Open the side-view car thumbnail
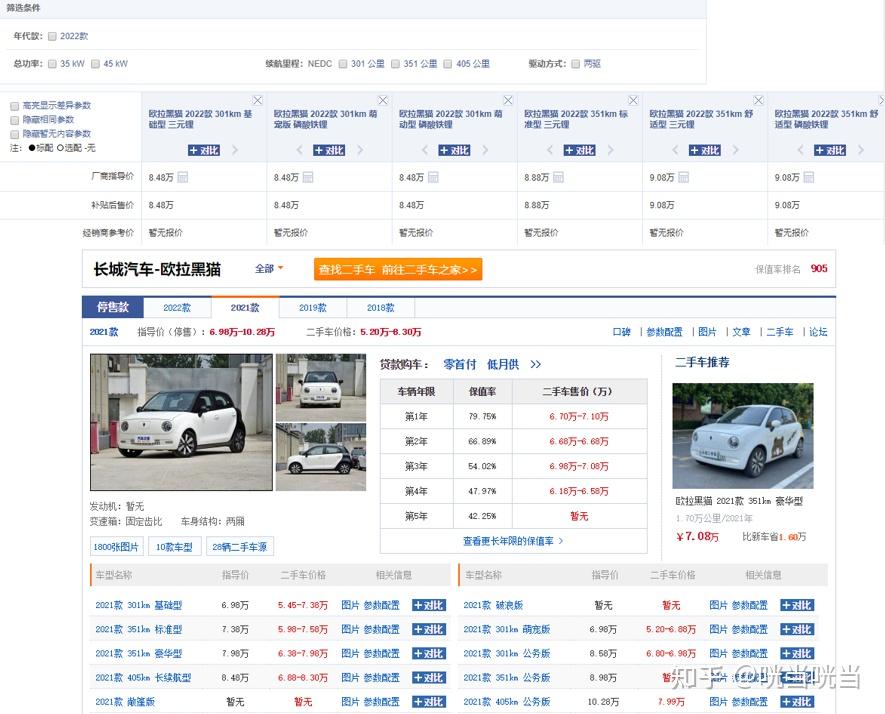The height and width of the screenshot is (714, 885). [321, 457]
